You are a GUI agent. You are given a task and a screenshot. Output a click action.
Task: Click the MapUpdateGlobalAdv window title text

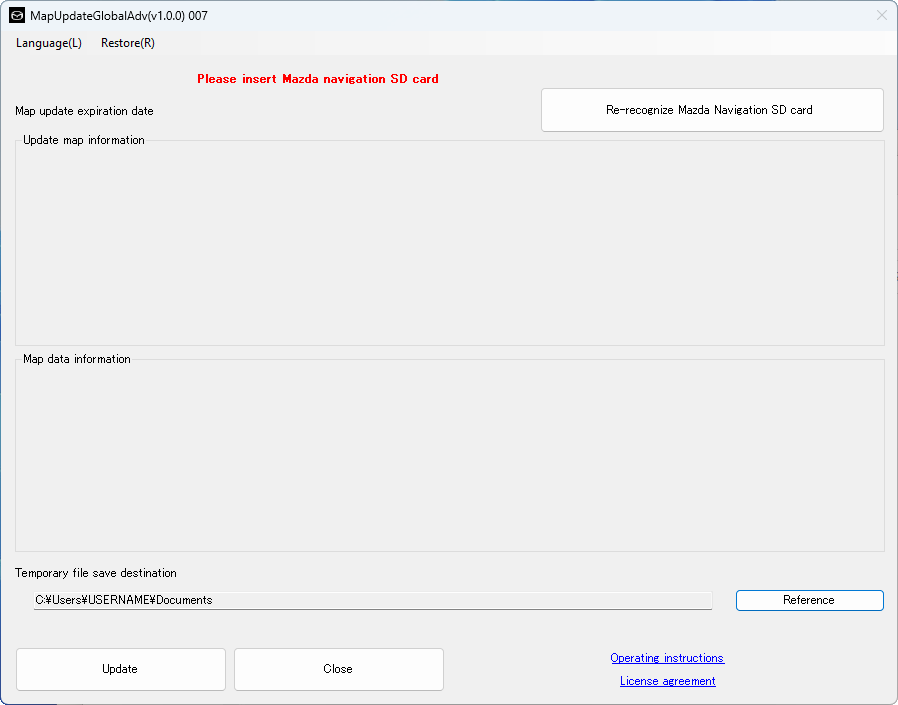click(x=118, y=16)
